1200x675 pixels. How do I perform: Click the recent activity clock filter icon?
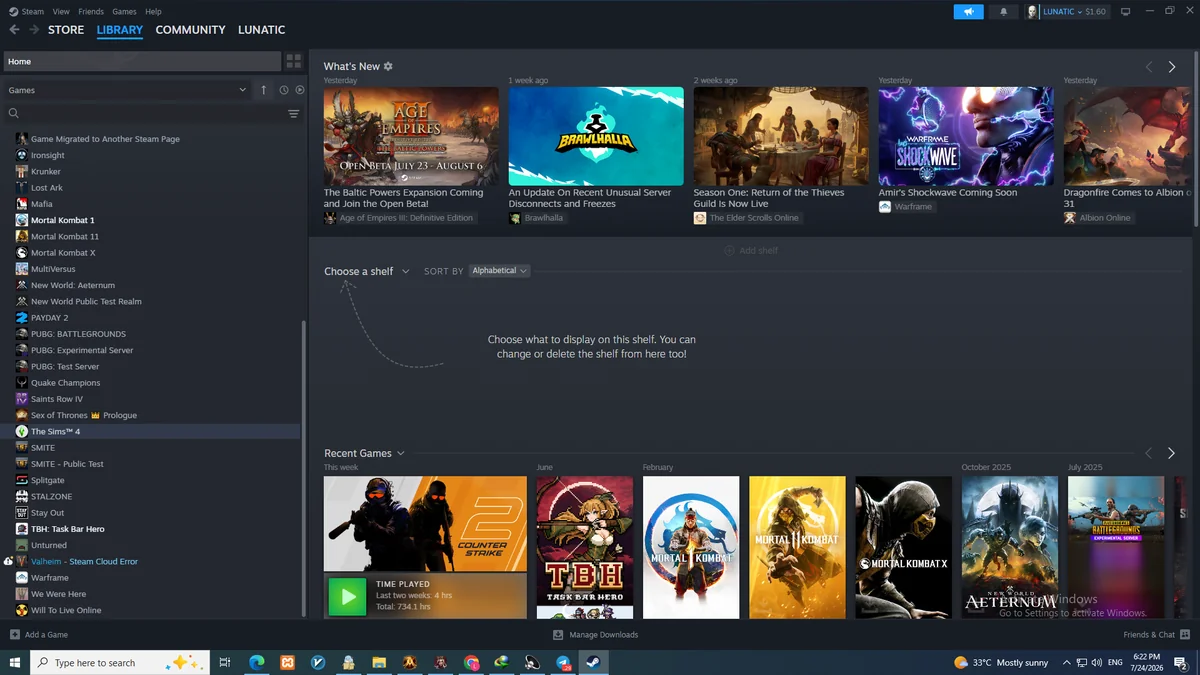pos(284,90)
